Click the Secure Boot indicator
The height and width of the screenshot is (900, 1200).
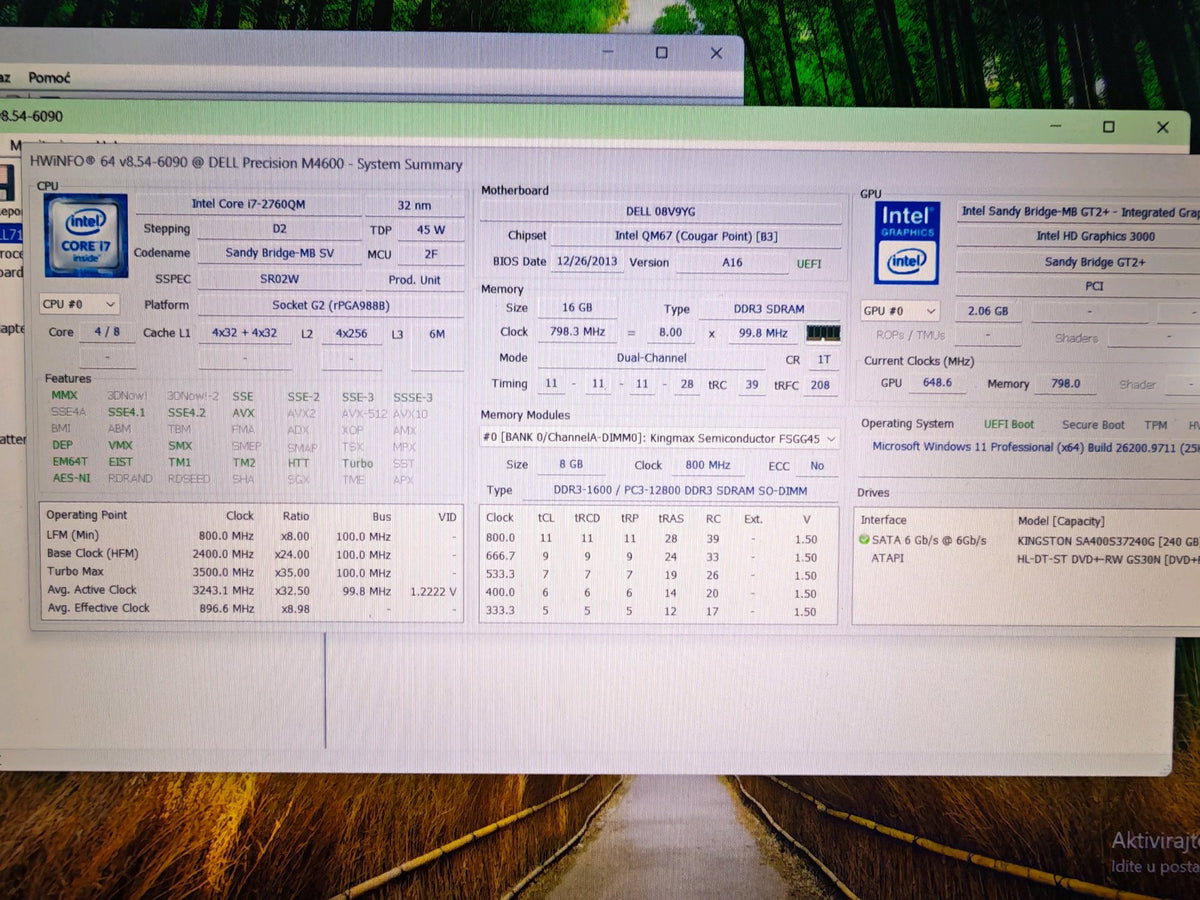1093,424
